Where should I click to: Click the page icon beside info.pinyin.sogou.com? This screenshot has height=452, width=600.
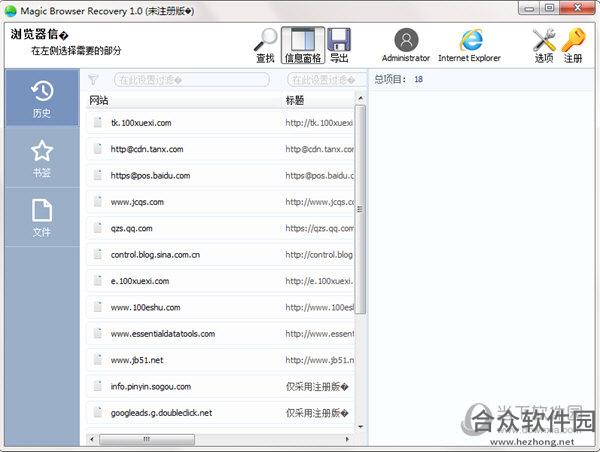coord(98,386)
